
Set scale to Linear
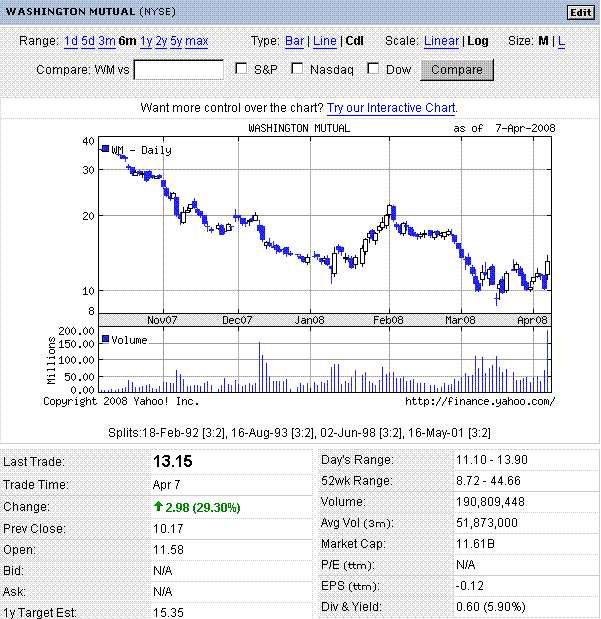pos(441,41)
